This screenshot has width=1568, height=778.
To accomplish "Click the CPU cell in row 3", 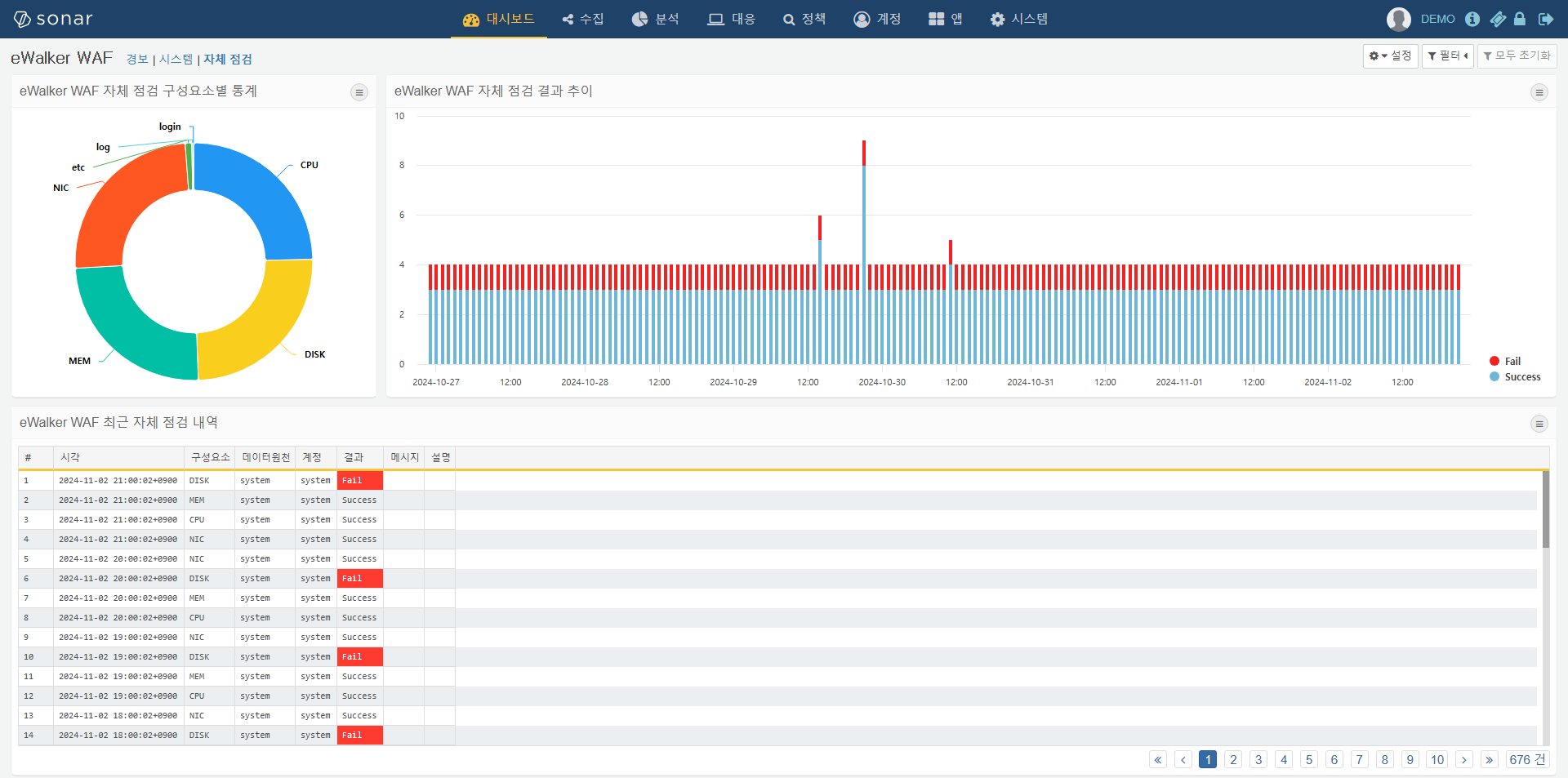I will point(210,519).
